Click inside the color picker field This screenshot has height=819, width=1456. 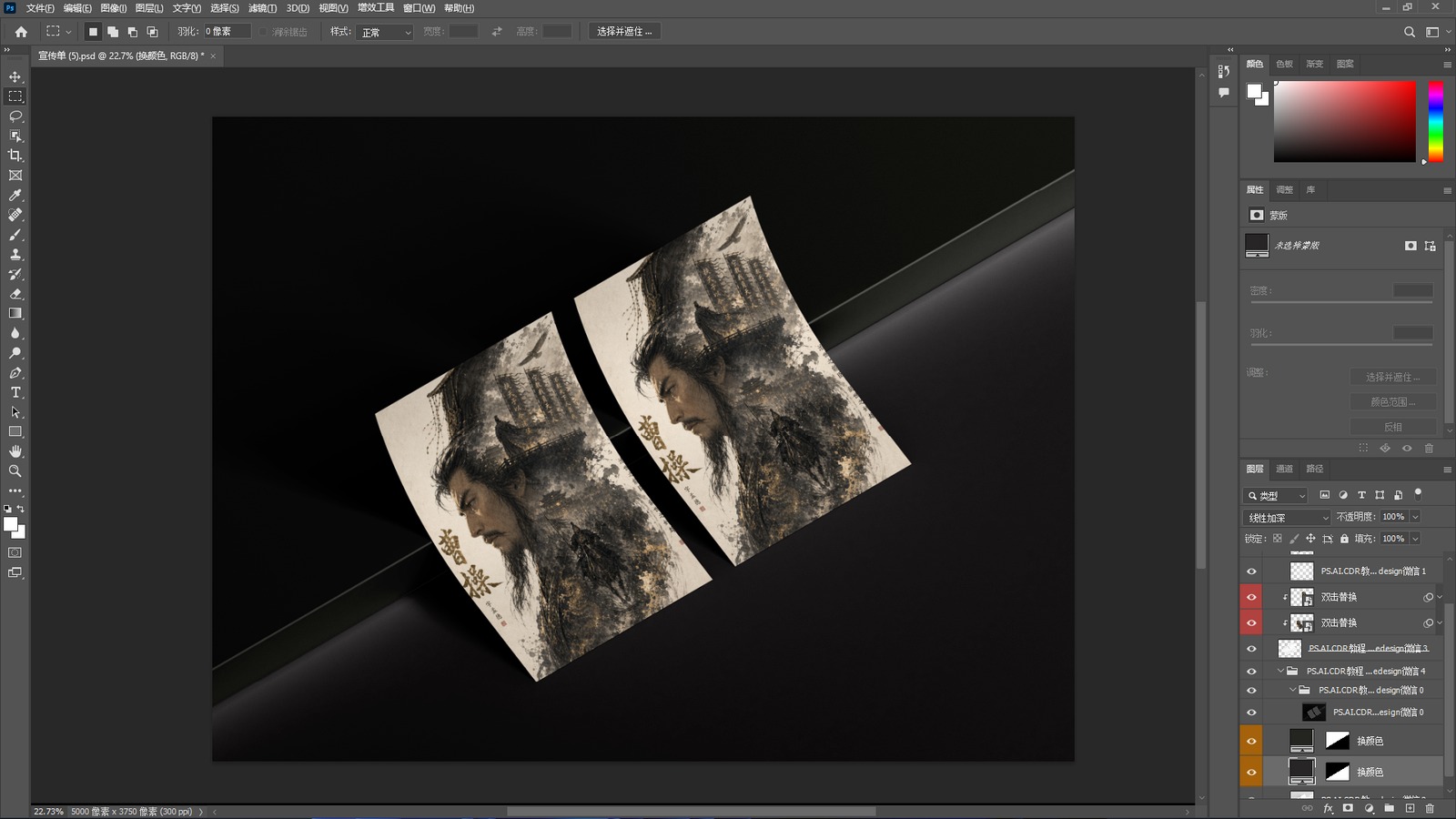(1344, 121)
